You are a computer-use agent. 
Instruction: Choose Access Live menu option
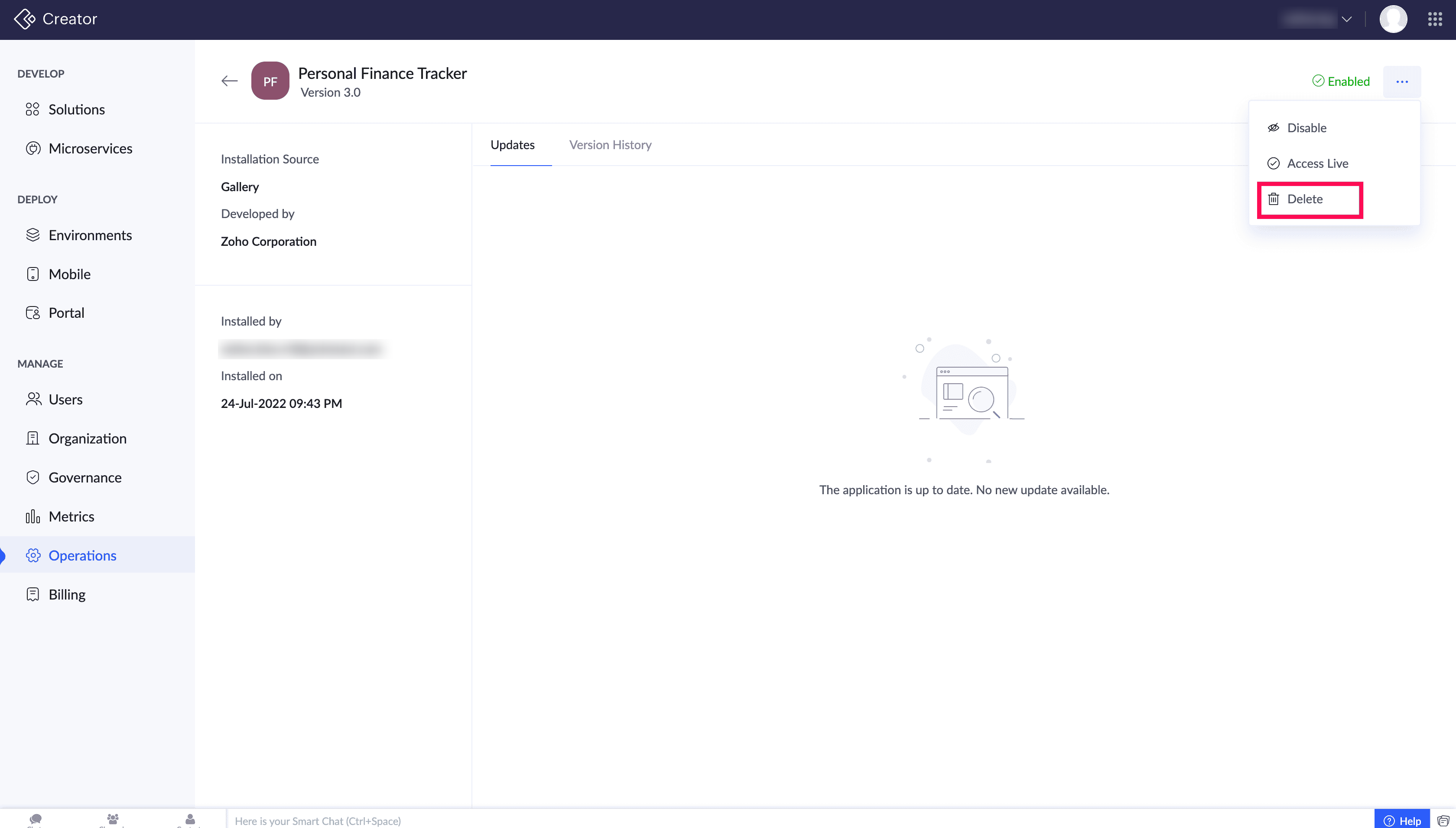pos(1317,164)
